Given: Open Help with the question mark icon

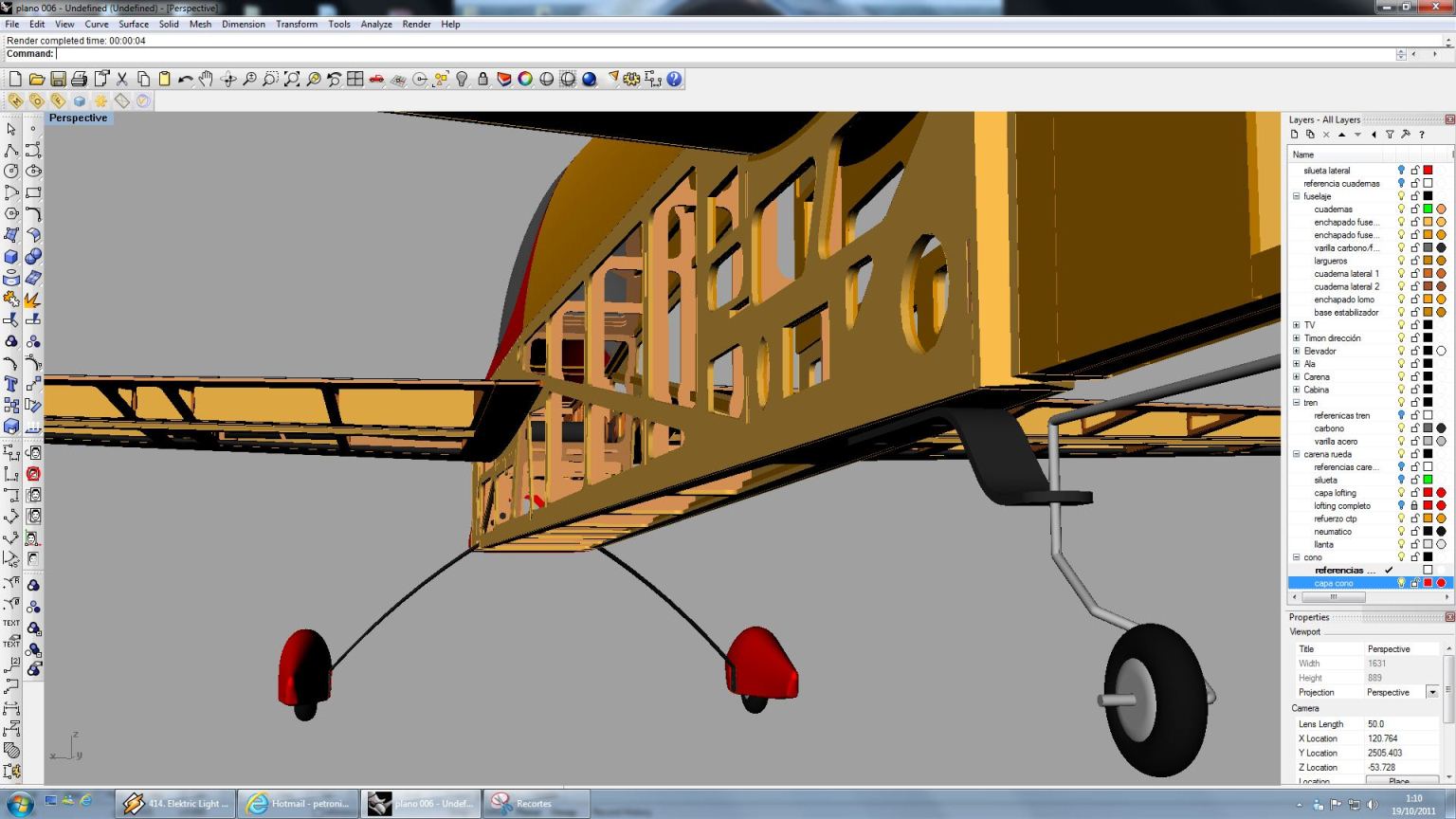Looking at the screenshot, I should pyautogui.click(x=674, y=80).
